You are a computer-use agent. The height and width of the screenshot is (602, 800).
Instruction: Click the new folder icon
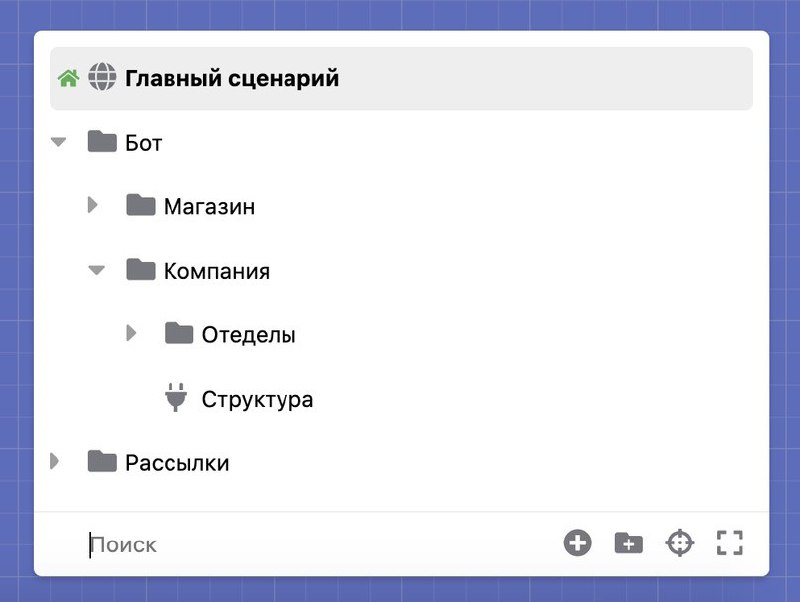(629, 543)
